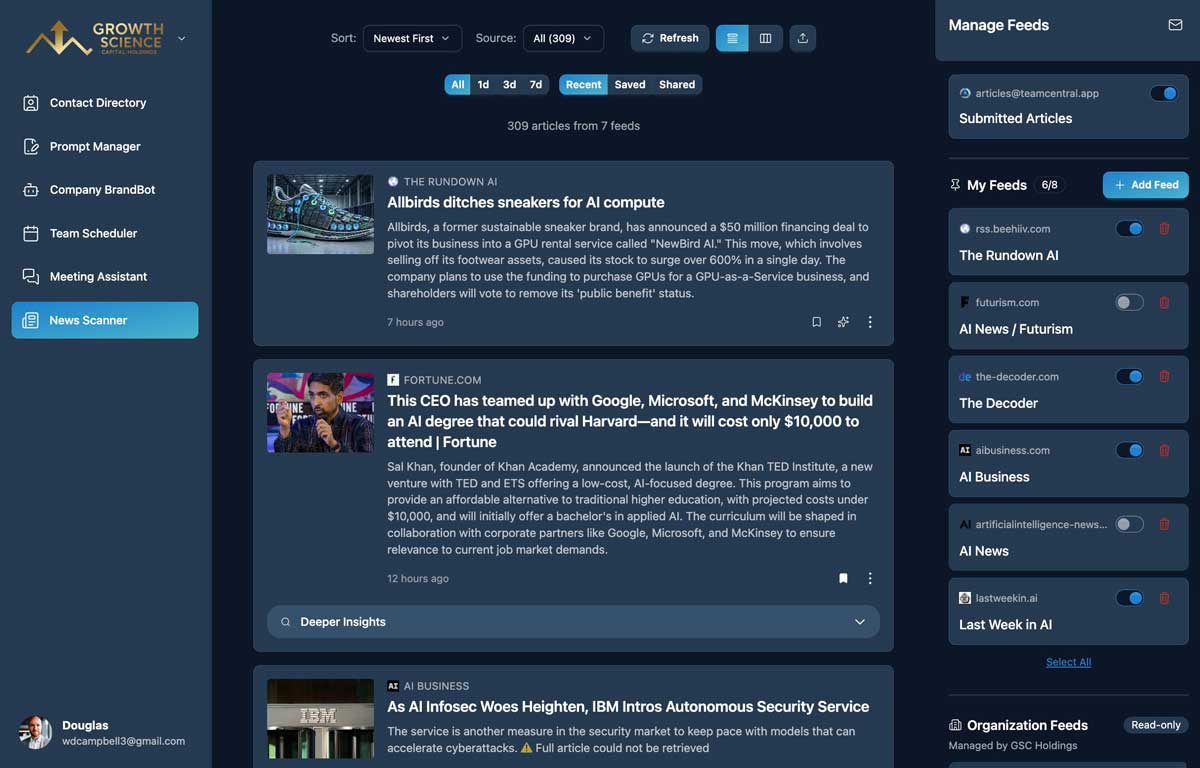Click '309 articles from 7 feeds' text
The width and height of the screenshot is (1200, 768).
pyautogui.click(x=573, y=126)
